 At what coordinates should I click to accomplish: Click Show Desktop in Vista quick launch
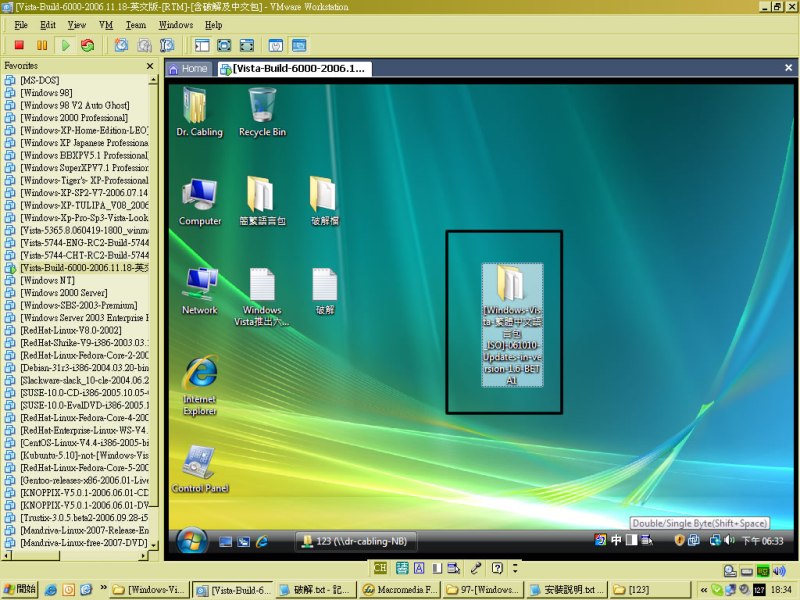click(x=225, y=541)
